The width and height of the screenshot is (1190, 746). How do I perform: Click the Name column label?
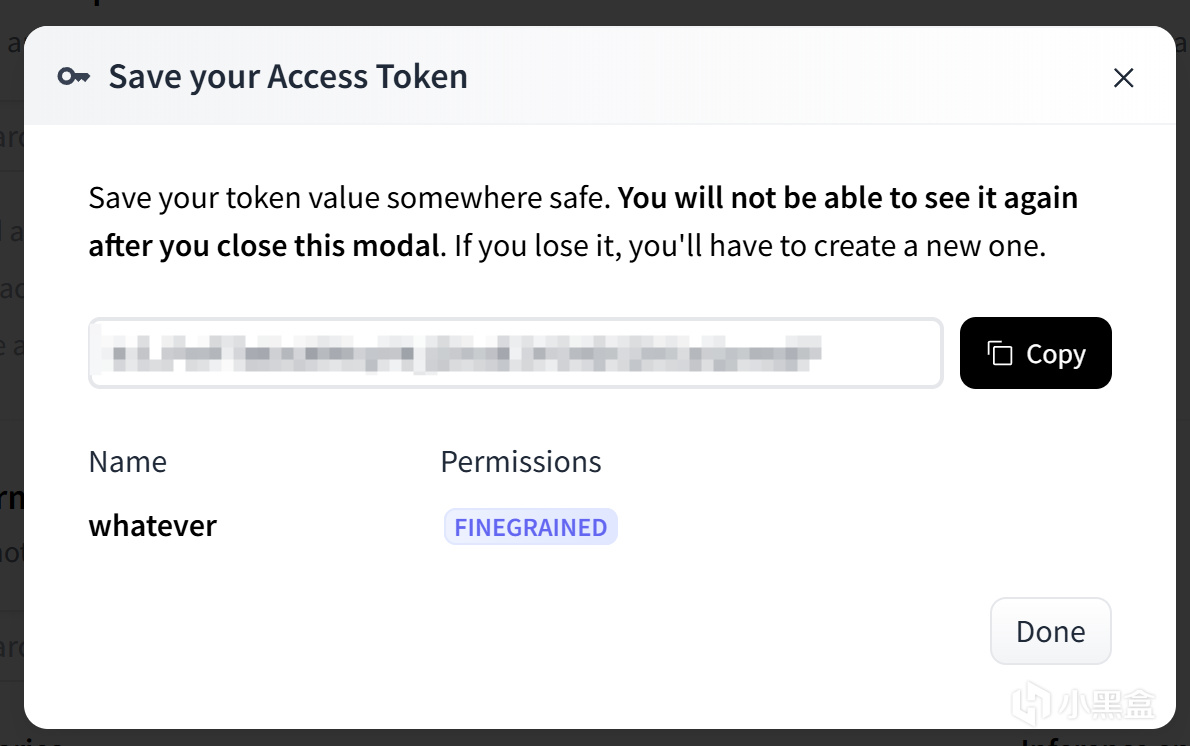(127, 461)
